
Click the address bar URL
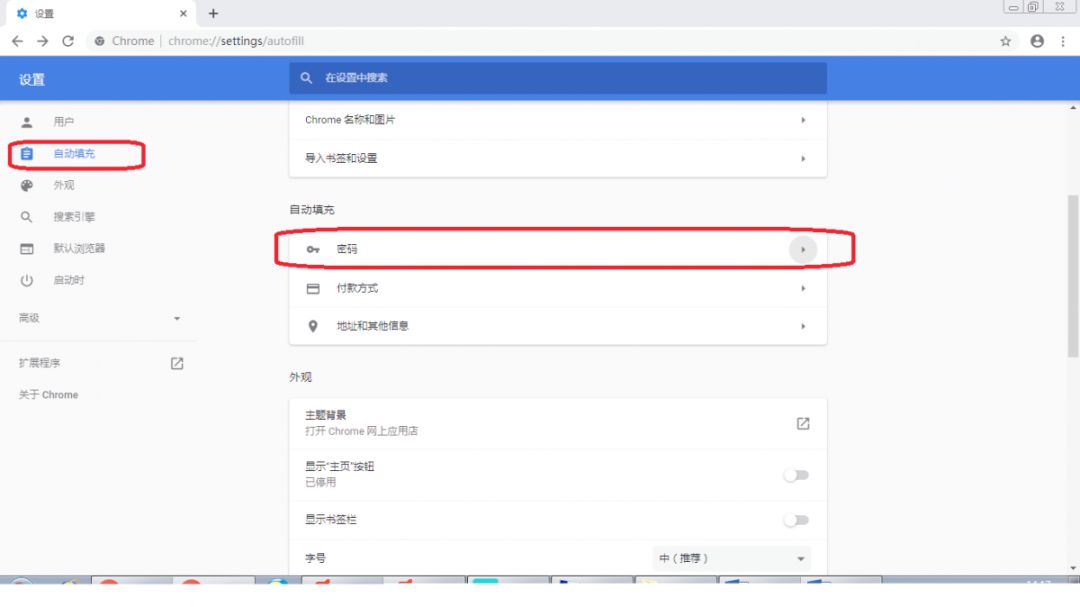236,41
